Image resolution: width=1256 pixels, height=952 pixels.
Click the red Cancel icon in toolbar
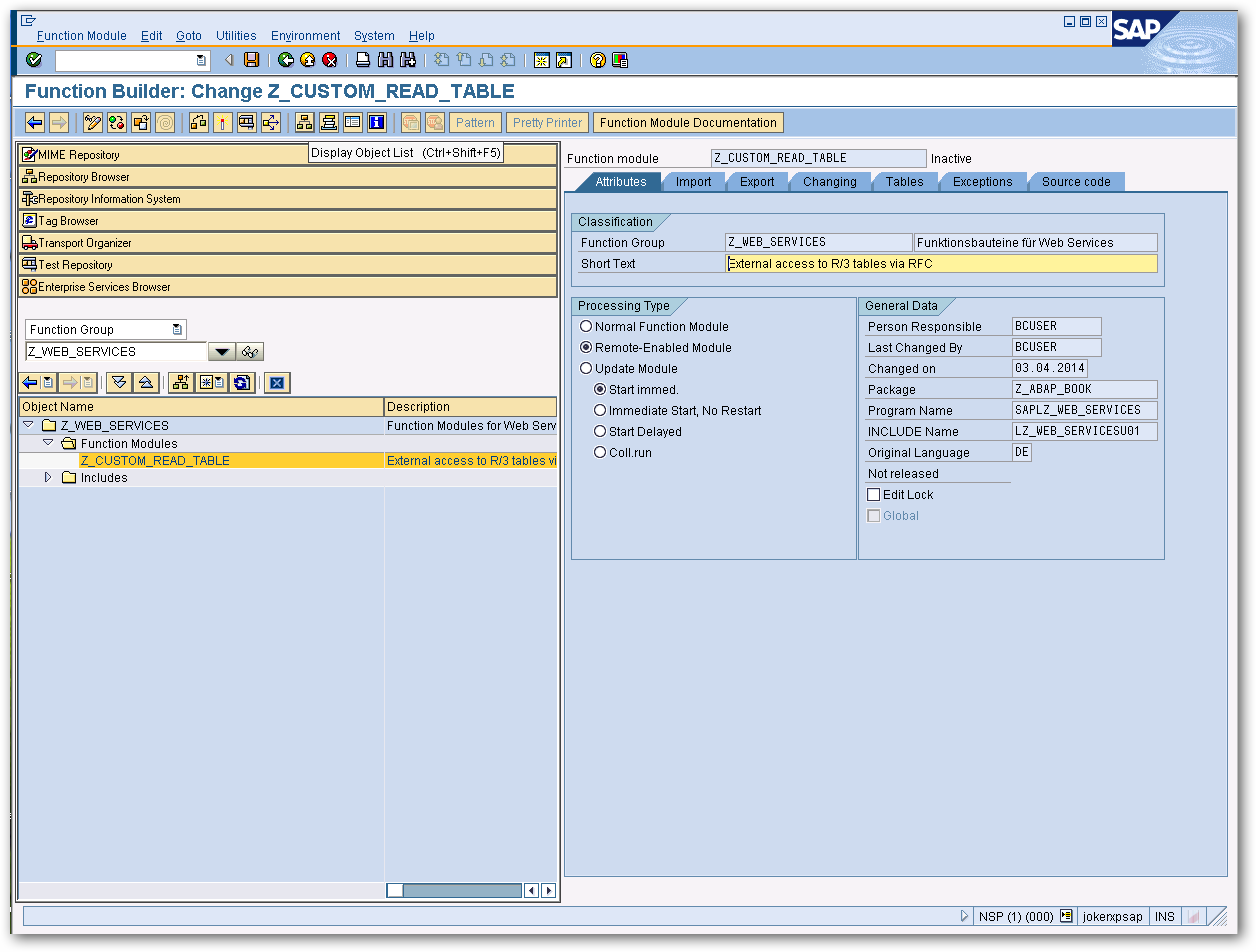(x=330, y=60)
